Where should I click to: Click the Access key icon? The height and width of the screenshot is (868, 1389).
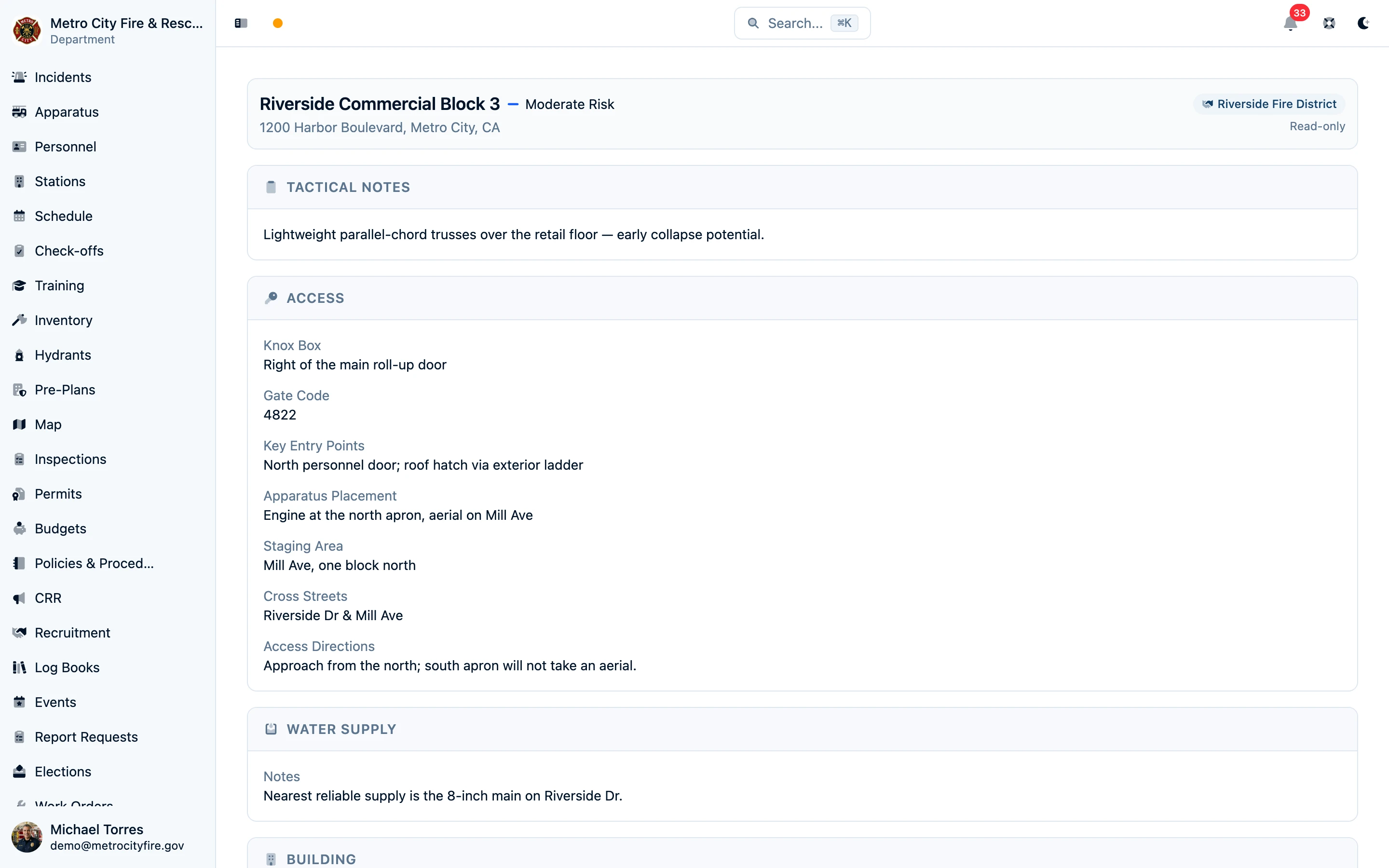click(x=271, y=298)
